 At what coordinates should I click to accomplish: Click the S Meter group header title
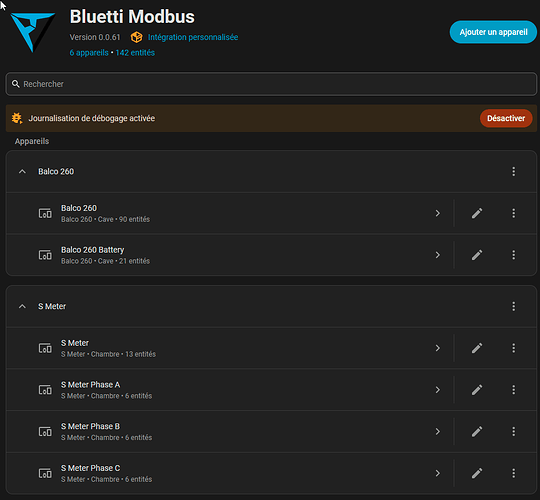pyautogui.click(x=52, y=306)
